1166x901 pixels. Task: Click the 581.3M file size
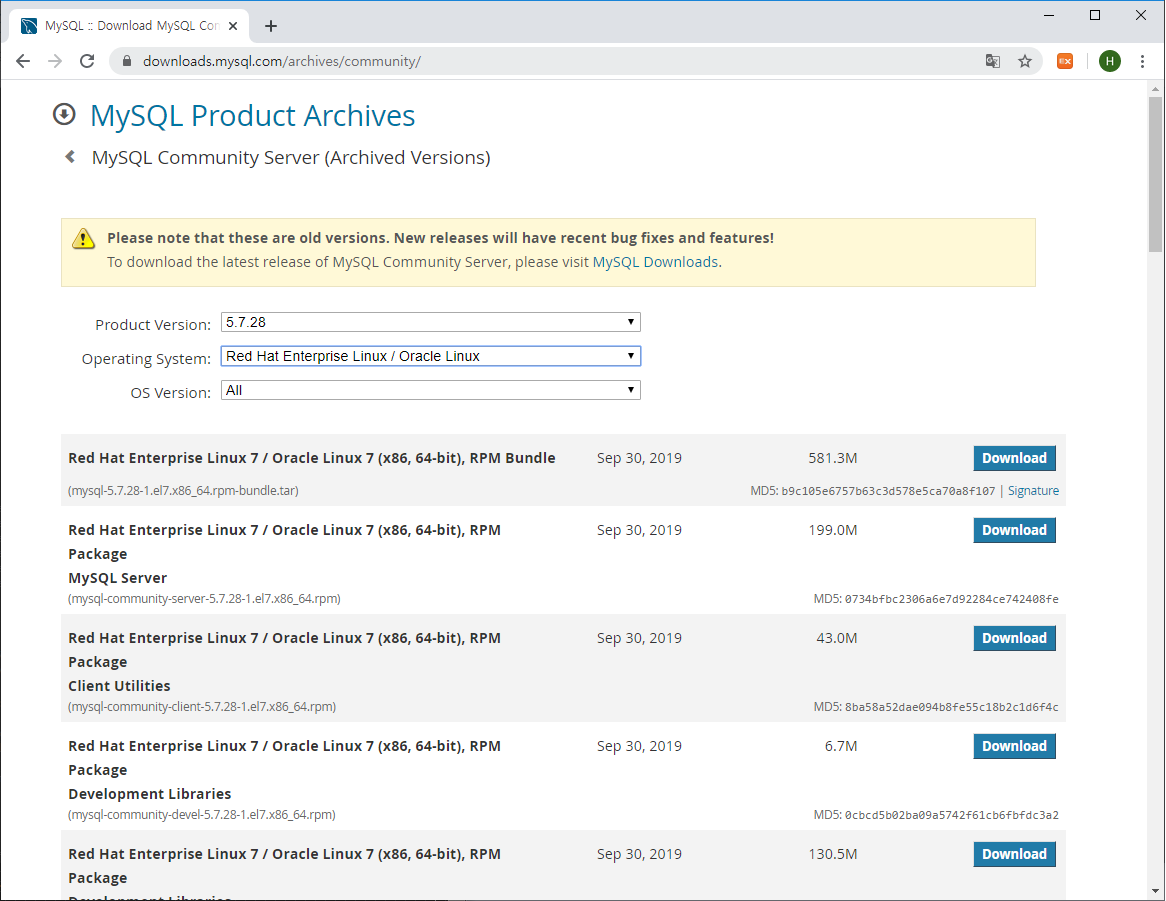(833, 458)
